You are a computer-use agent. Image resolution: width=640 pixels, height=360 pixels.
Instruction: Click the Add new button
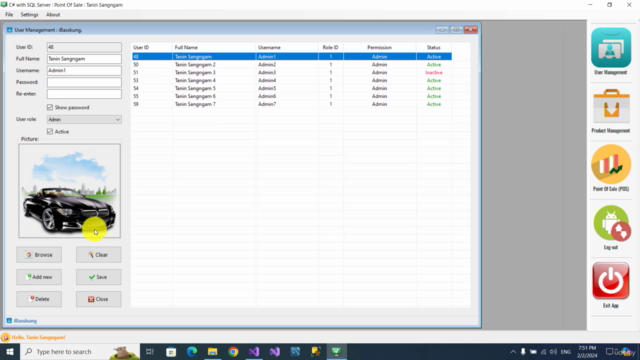(x=39, y=277)
